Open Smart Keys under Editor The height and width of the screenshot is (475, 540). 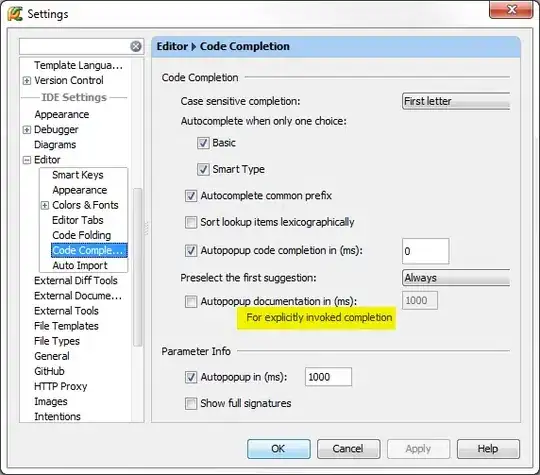pyautogui.click(x=78, y=175)
